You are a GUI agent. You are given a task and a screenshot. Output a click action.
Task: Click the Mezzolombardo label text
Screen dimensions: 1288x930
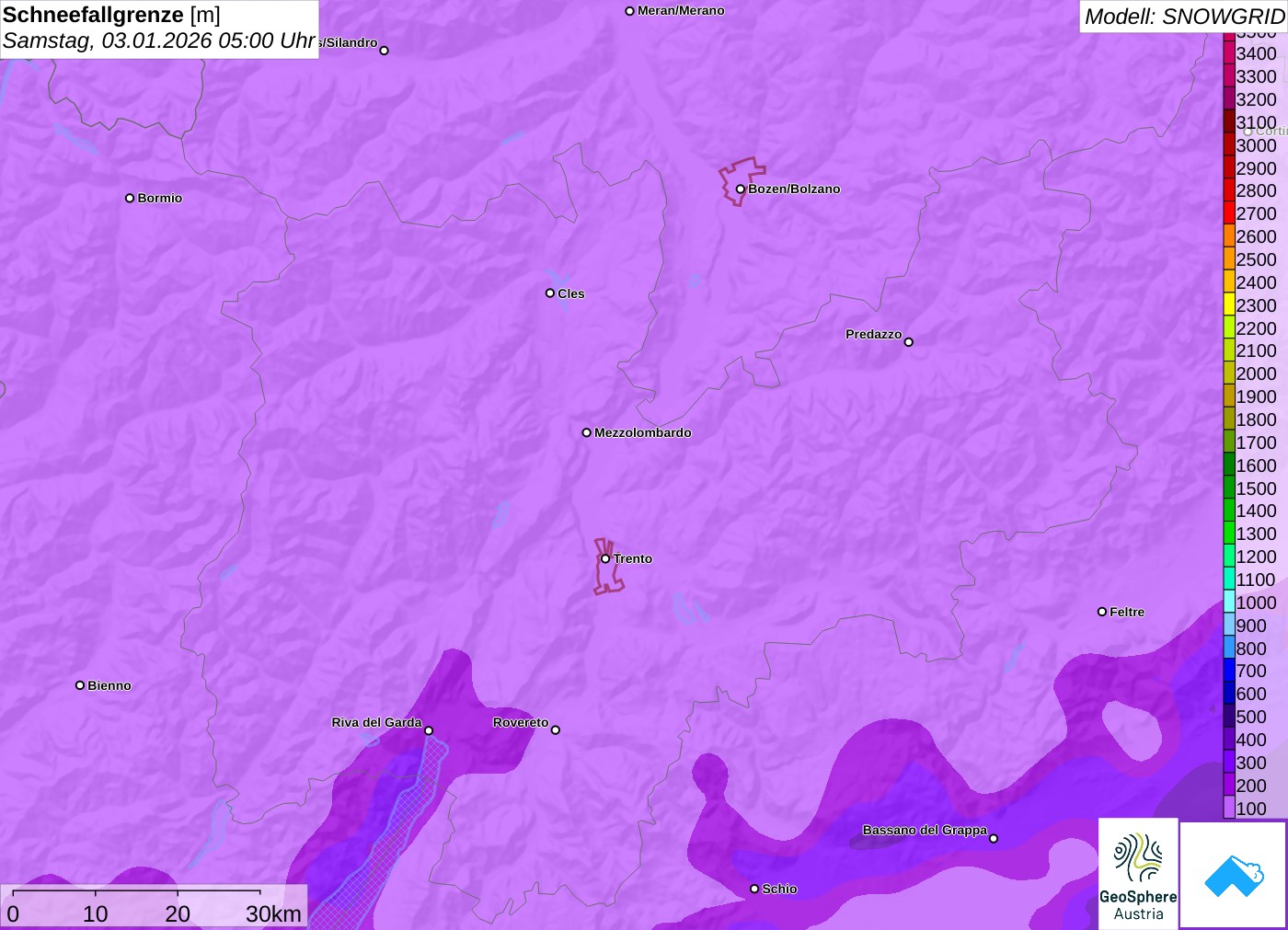643,432
